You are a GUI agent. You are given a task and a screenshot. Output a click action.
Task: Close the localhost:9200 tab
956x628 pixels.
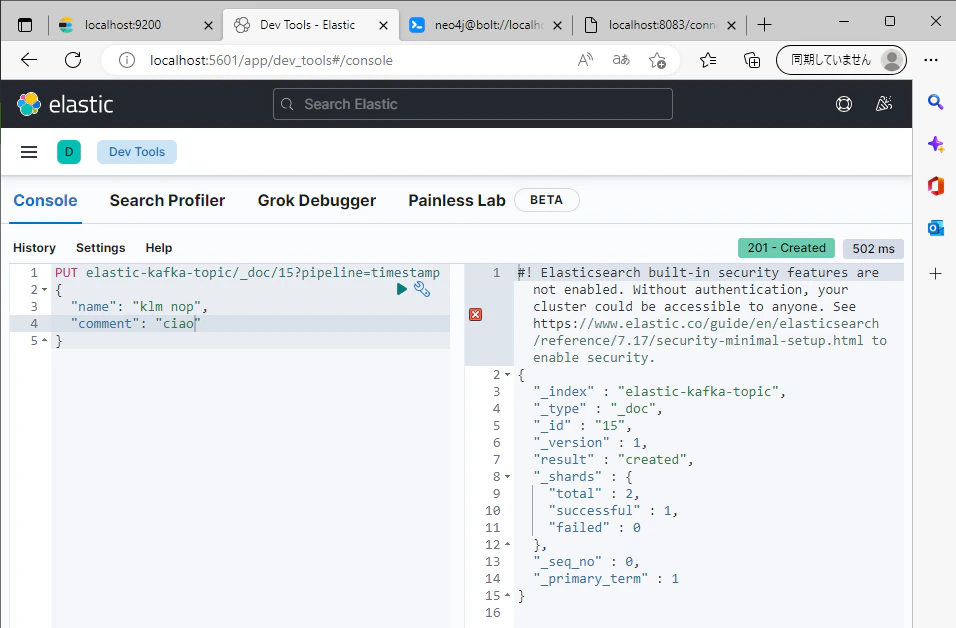pos(209,26)
